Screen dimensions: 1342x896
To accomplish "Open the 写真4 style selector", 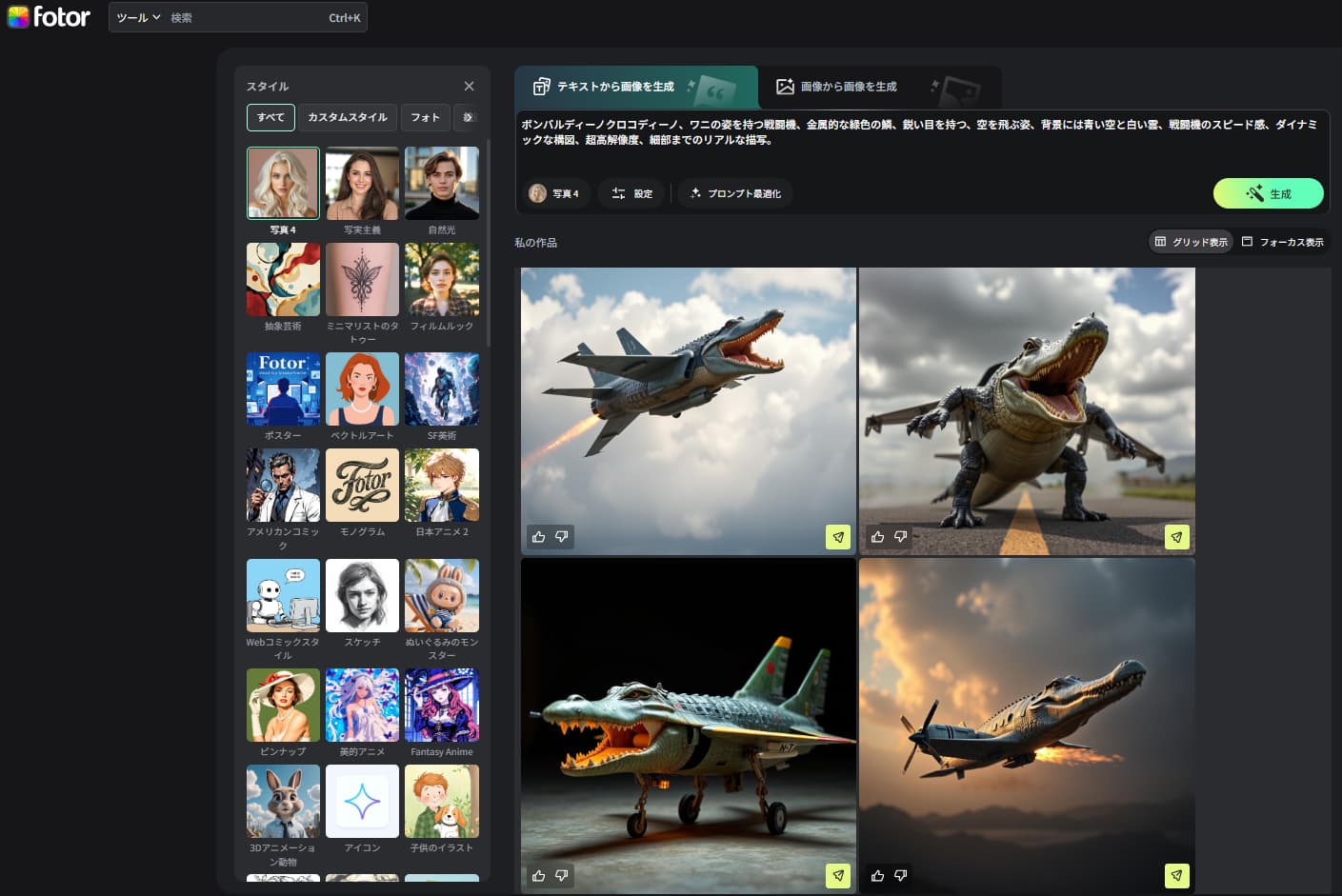I will click(554, 193).
